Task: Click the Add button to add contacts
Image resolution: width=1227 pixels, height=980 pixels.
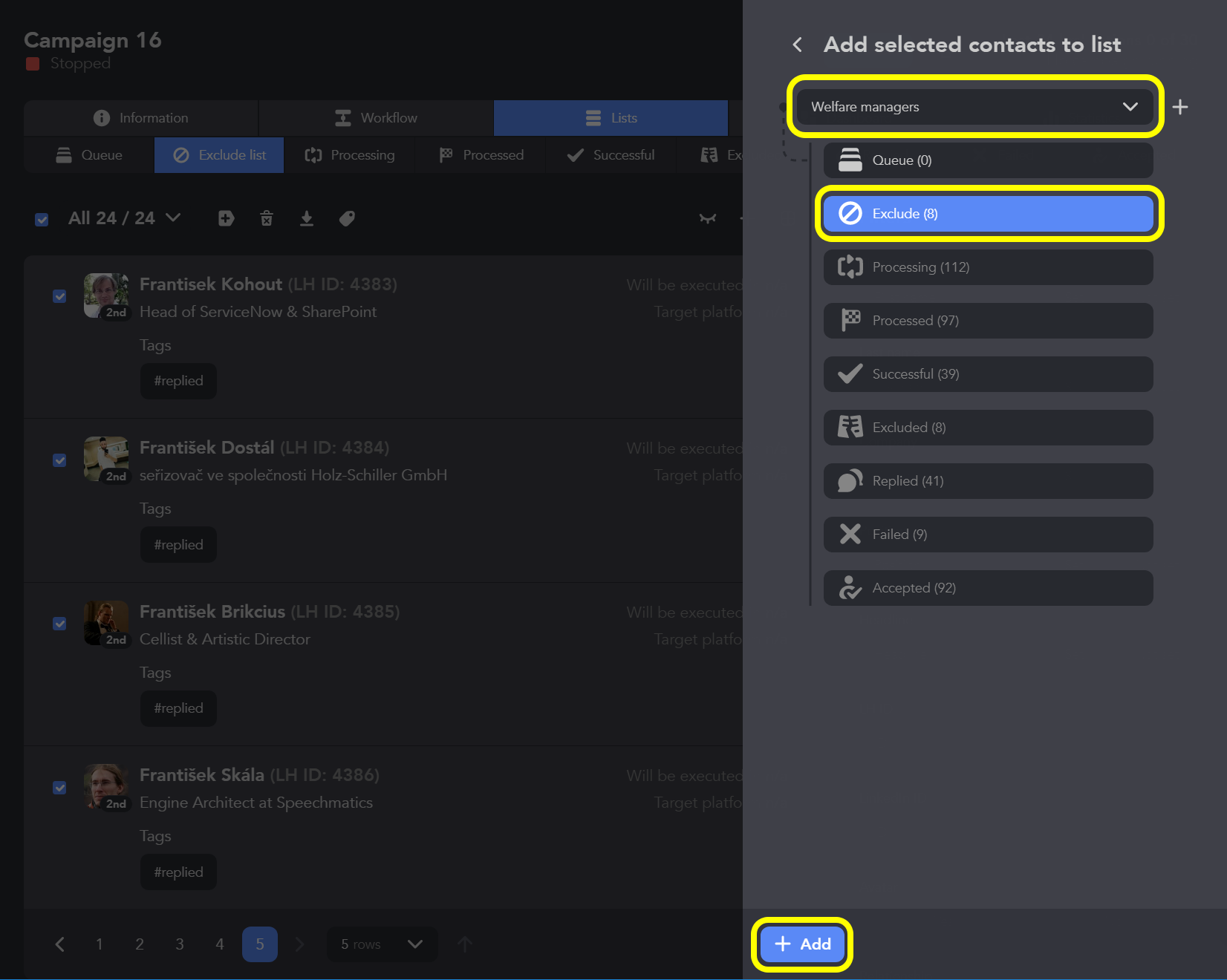Action: [x=802, y=944]
